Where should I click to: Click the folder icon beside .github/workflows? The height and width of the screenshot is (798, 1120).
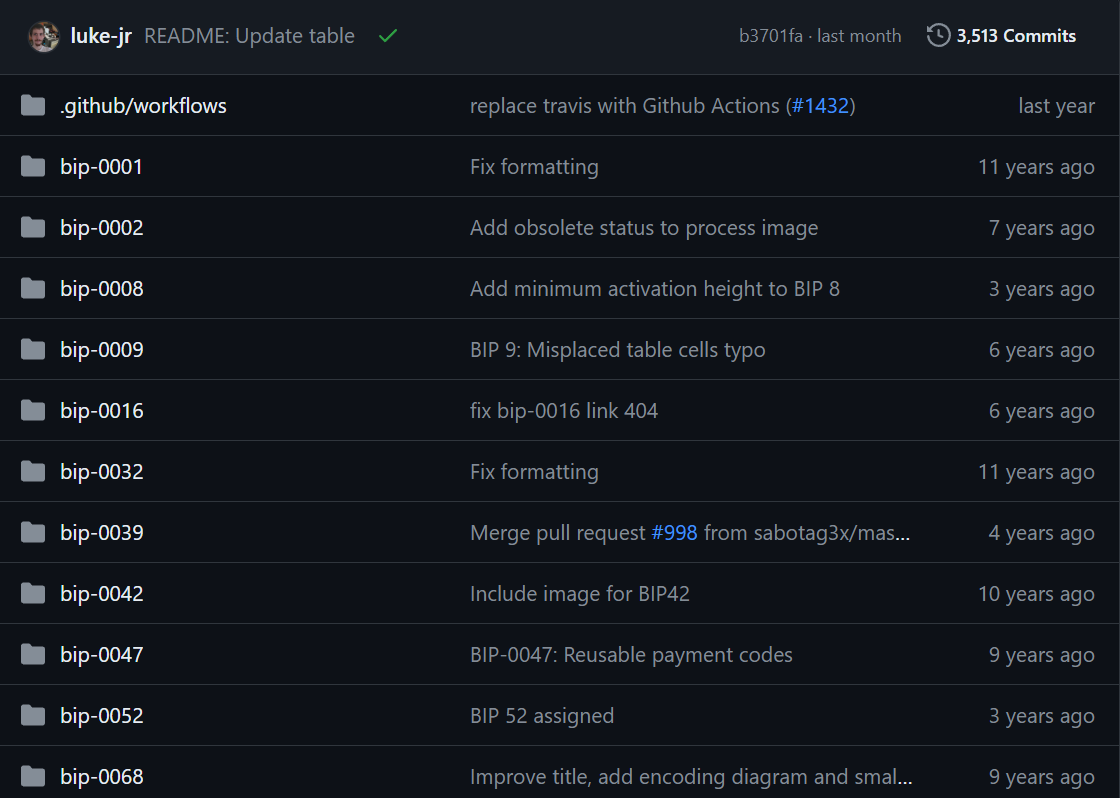click(x=33, y=106)
